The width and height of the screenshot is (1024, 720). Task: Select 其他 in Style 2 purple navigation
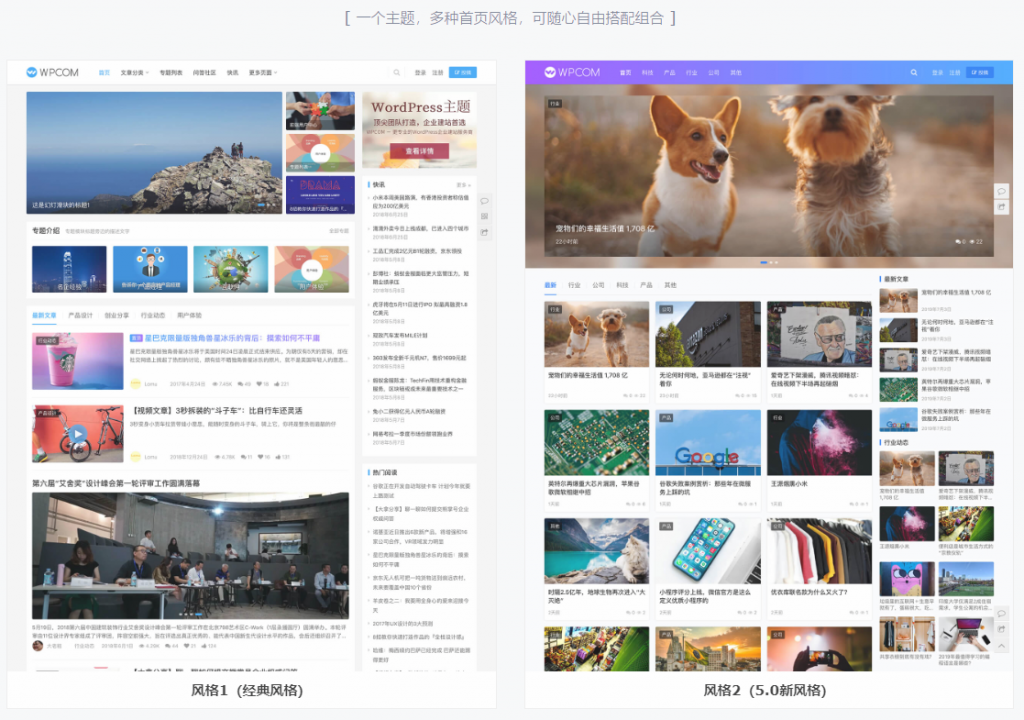pyautogui.click(x=736, y=73)
